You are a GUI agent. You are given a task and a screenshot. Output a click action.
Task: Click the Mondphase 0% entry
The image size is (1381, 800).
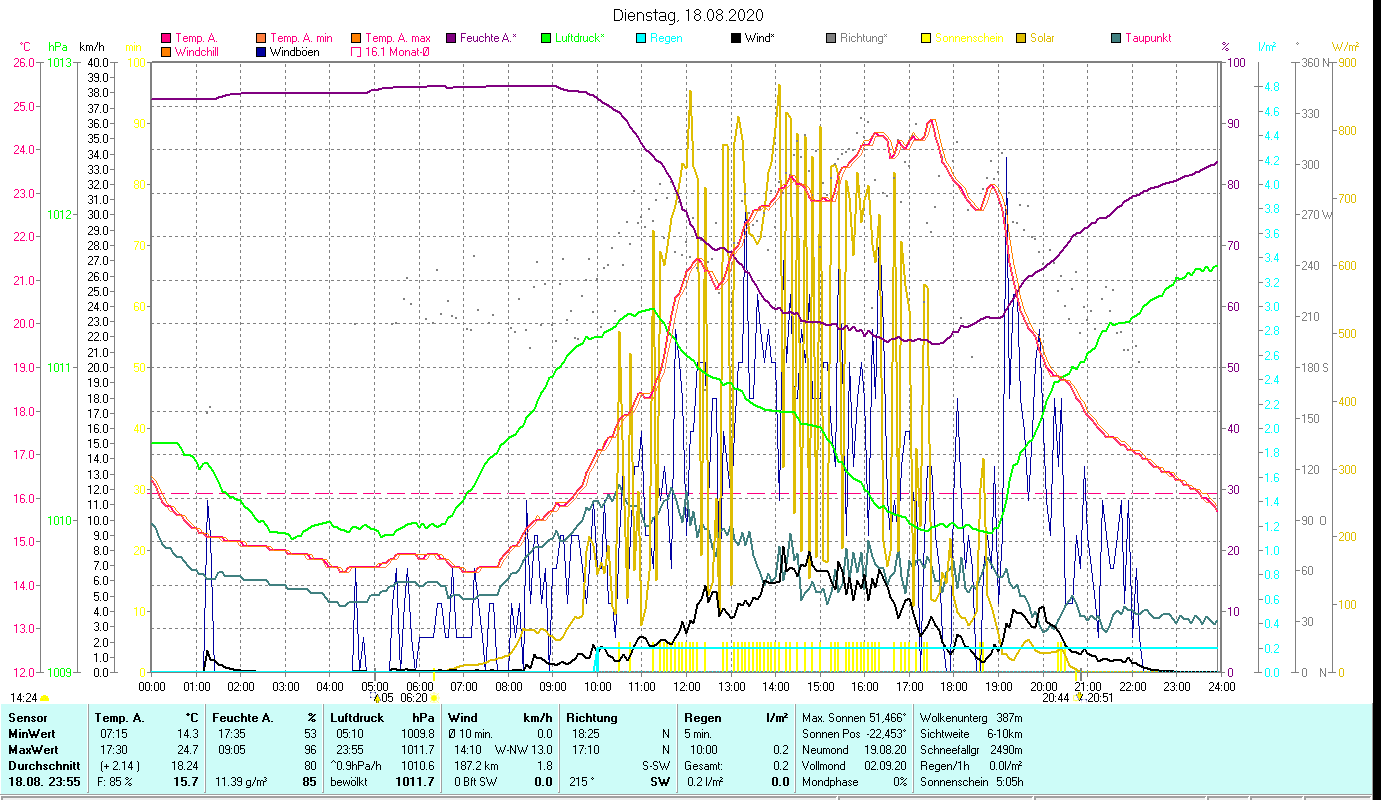pos(855,781)
